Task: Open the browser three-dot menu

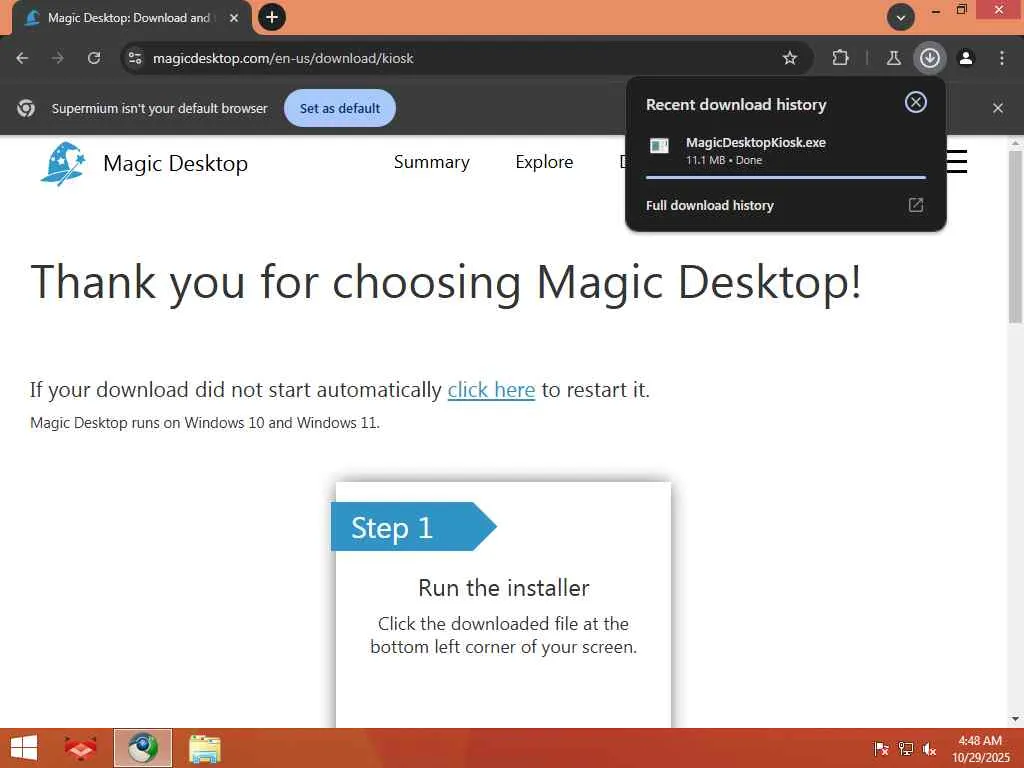Action: (1002, 58)
